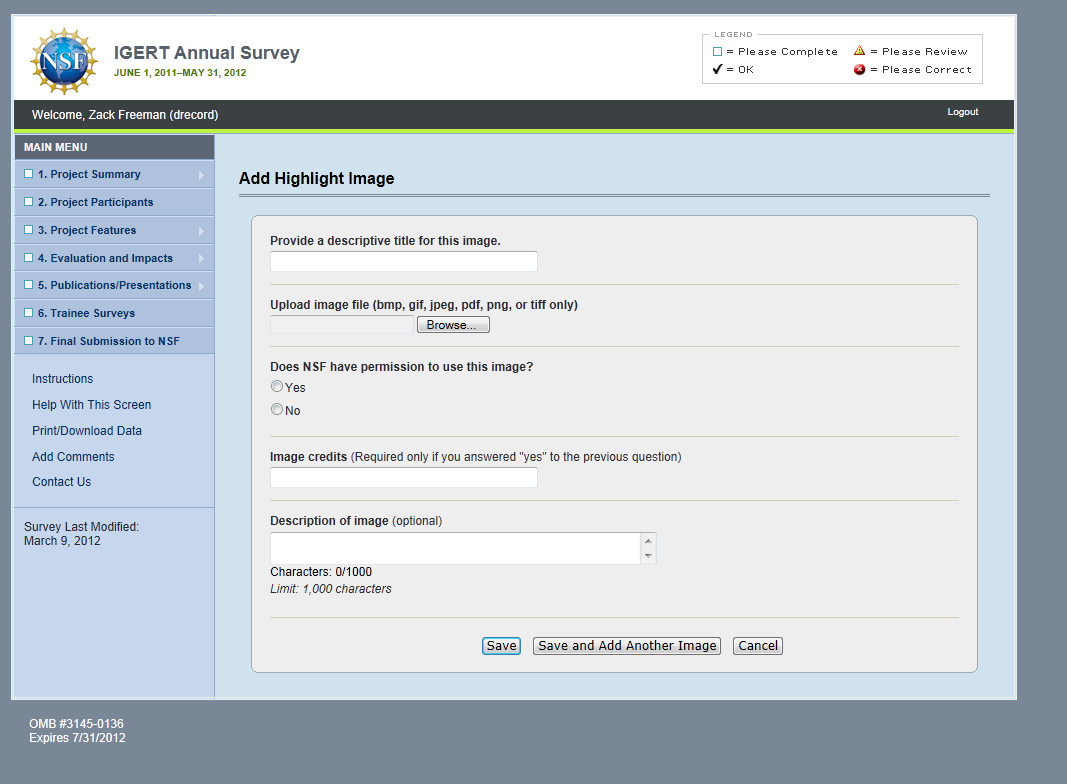Open the Evaluation and Impacts menu item

coord(105,258)
